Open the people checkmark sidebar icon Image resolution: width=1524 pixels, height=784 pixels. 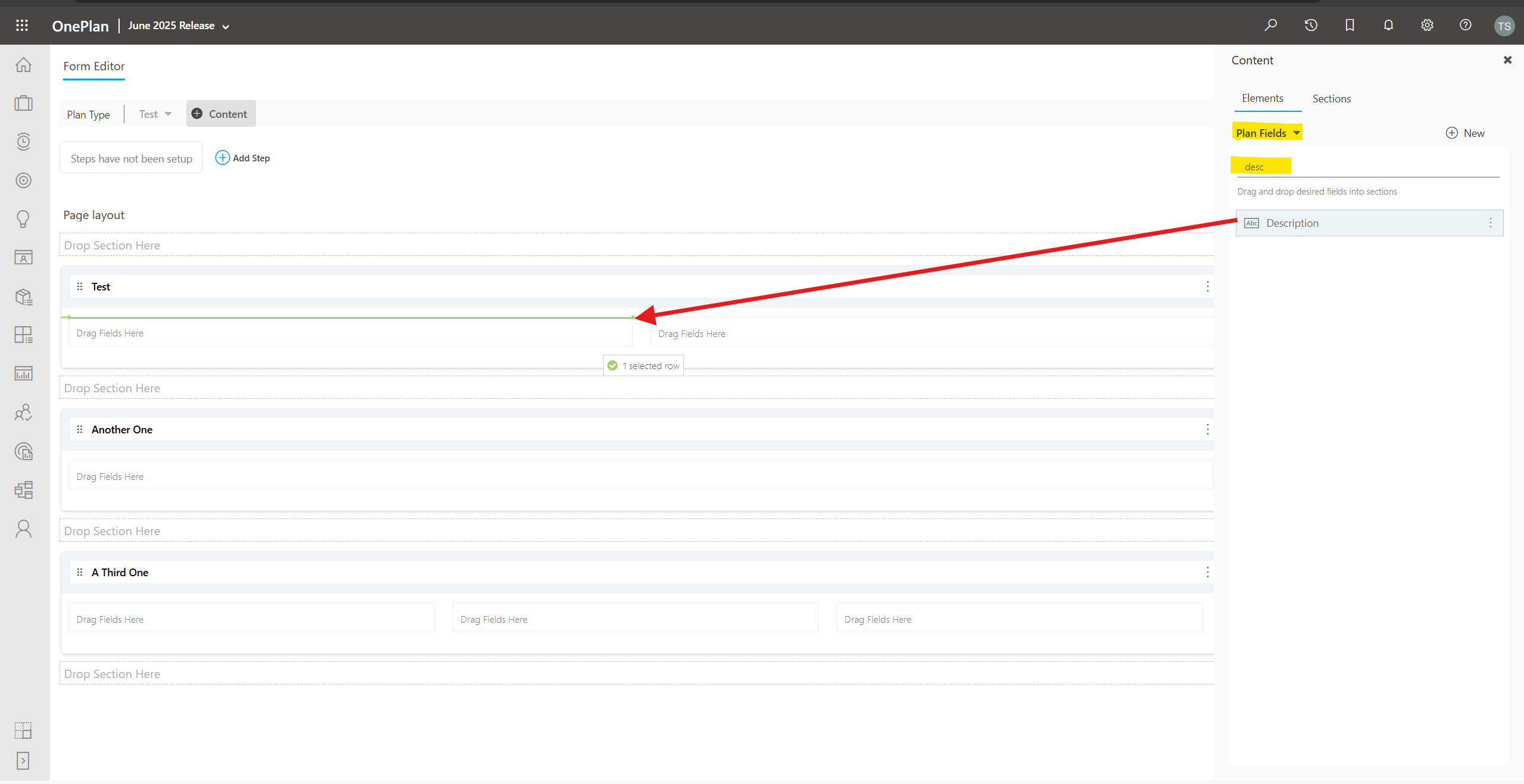[23, 413]
